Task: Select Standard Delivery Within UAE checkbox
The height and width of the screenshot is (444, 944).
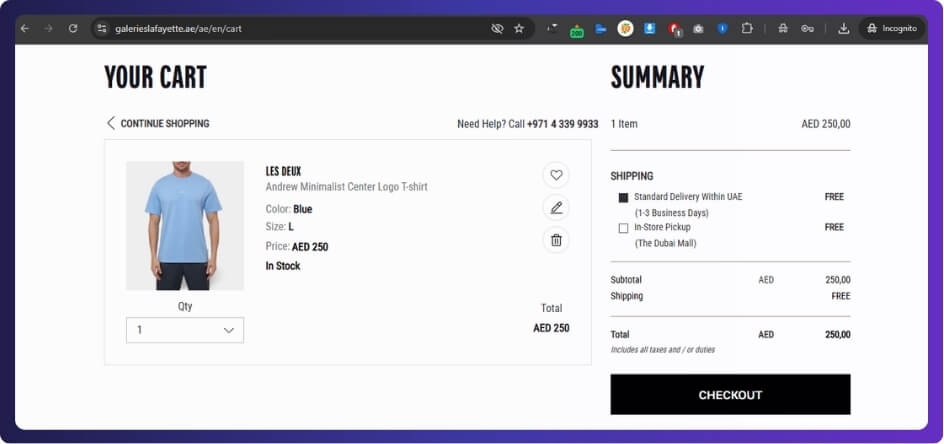Action: 623,198
